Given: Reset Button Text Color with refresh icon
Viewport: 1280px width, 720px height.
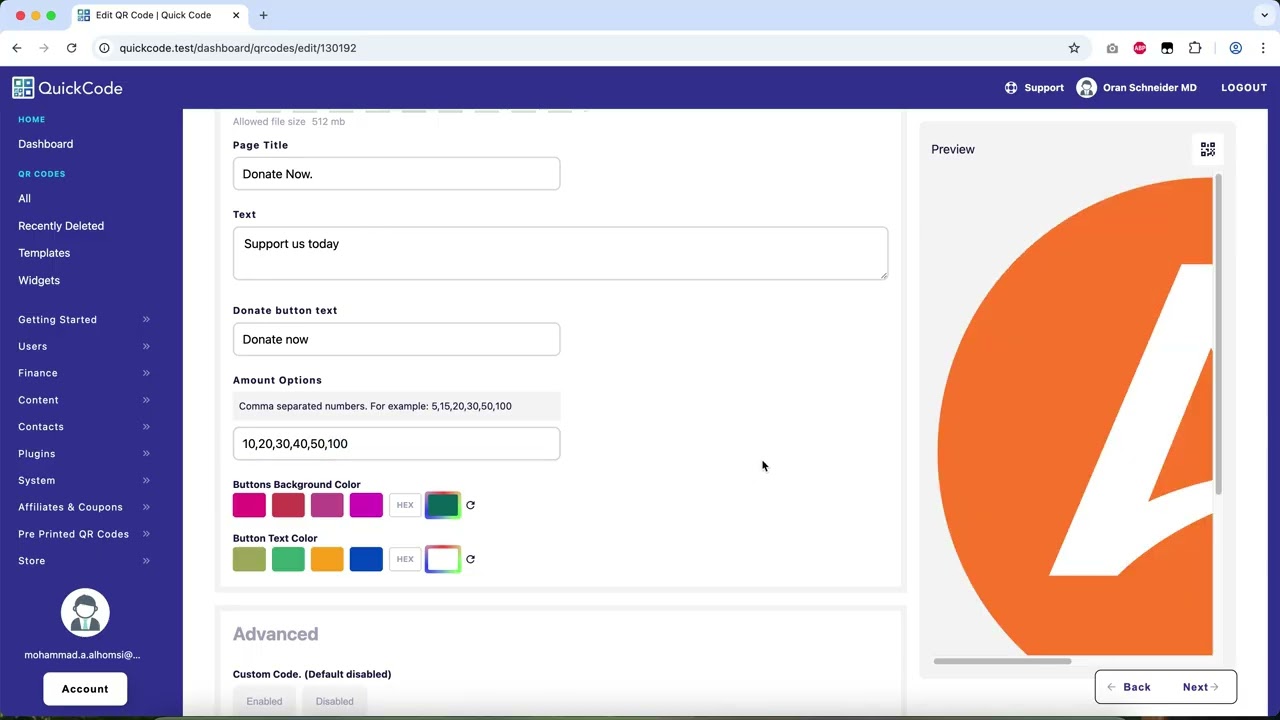Looking at the screenshot, I should click(x=470, y=559).
